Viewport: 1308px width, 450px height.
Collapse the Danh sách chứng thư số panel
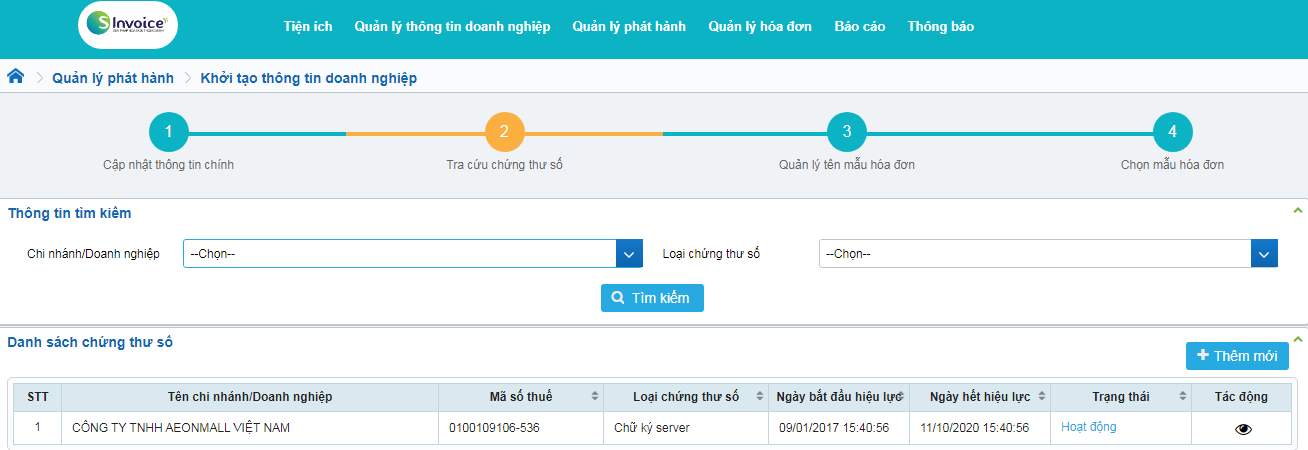click(x=1298, y=340)
